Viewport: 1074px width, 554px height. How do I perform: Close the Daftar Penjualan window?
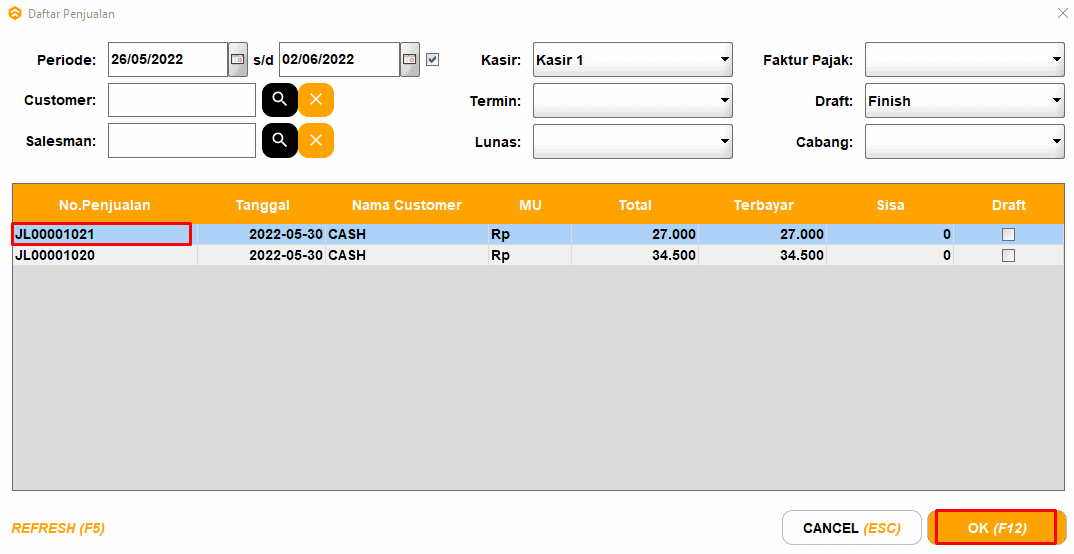click(x=1062, y=13)
